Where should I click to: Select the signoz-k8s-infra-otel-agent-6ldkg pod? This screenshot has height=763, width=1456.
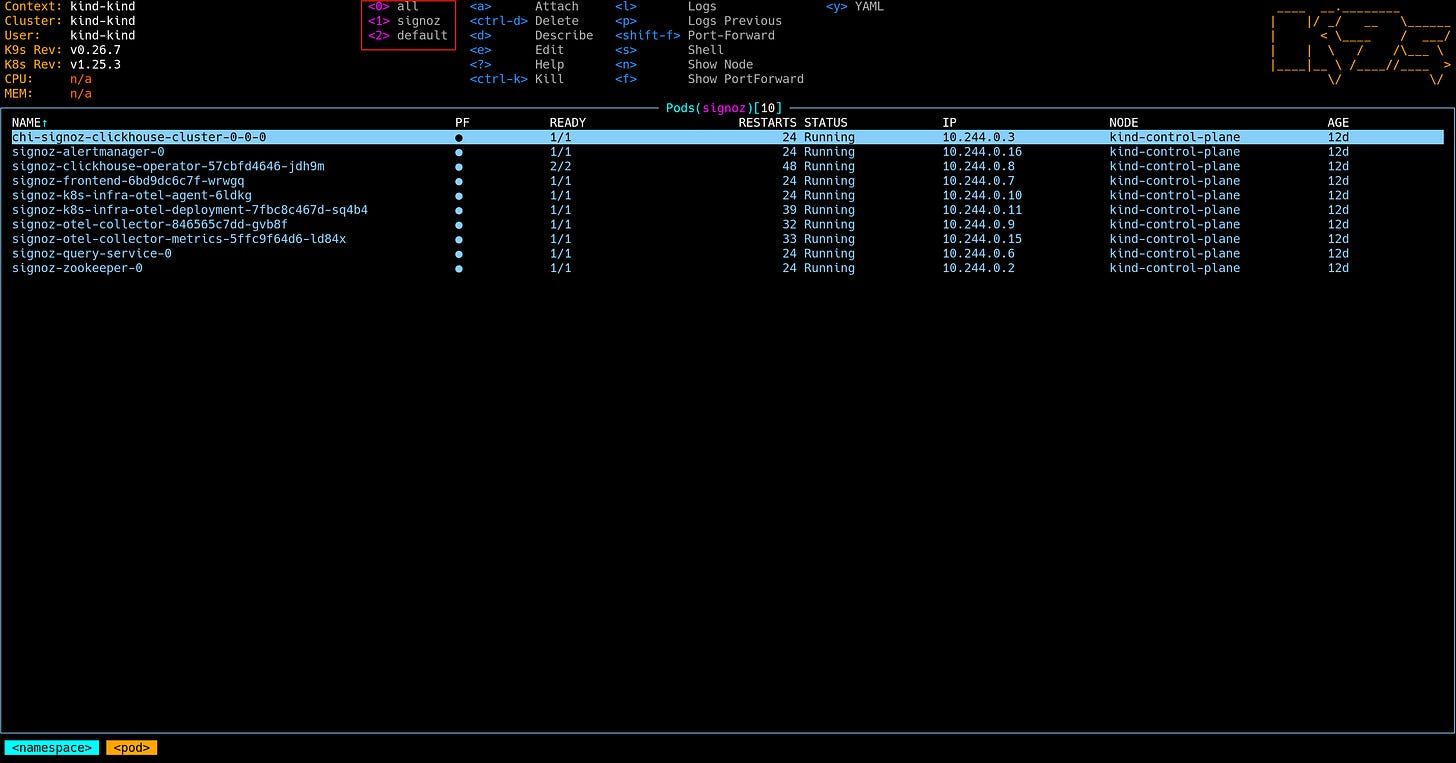click(x=727, y=195)
